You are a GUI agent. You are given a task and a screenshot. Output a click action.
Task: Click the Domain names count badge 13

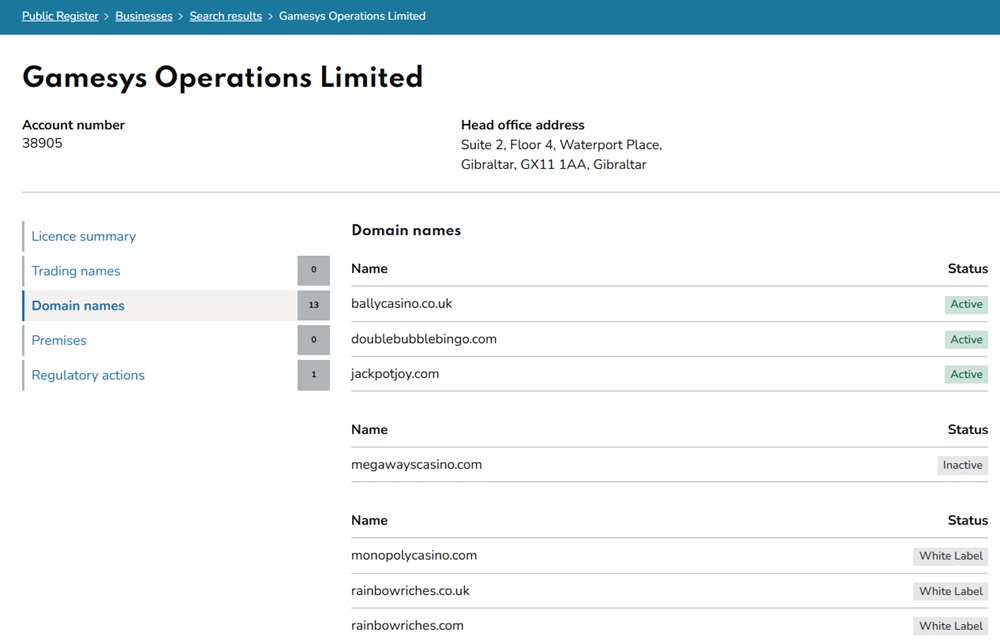[313, 305]
